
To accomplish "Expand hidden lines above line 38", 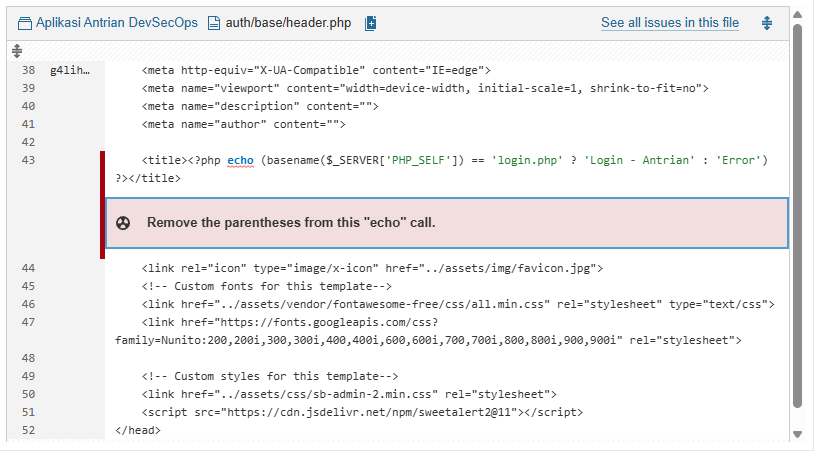I will tap(17, 50).
